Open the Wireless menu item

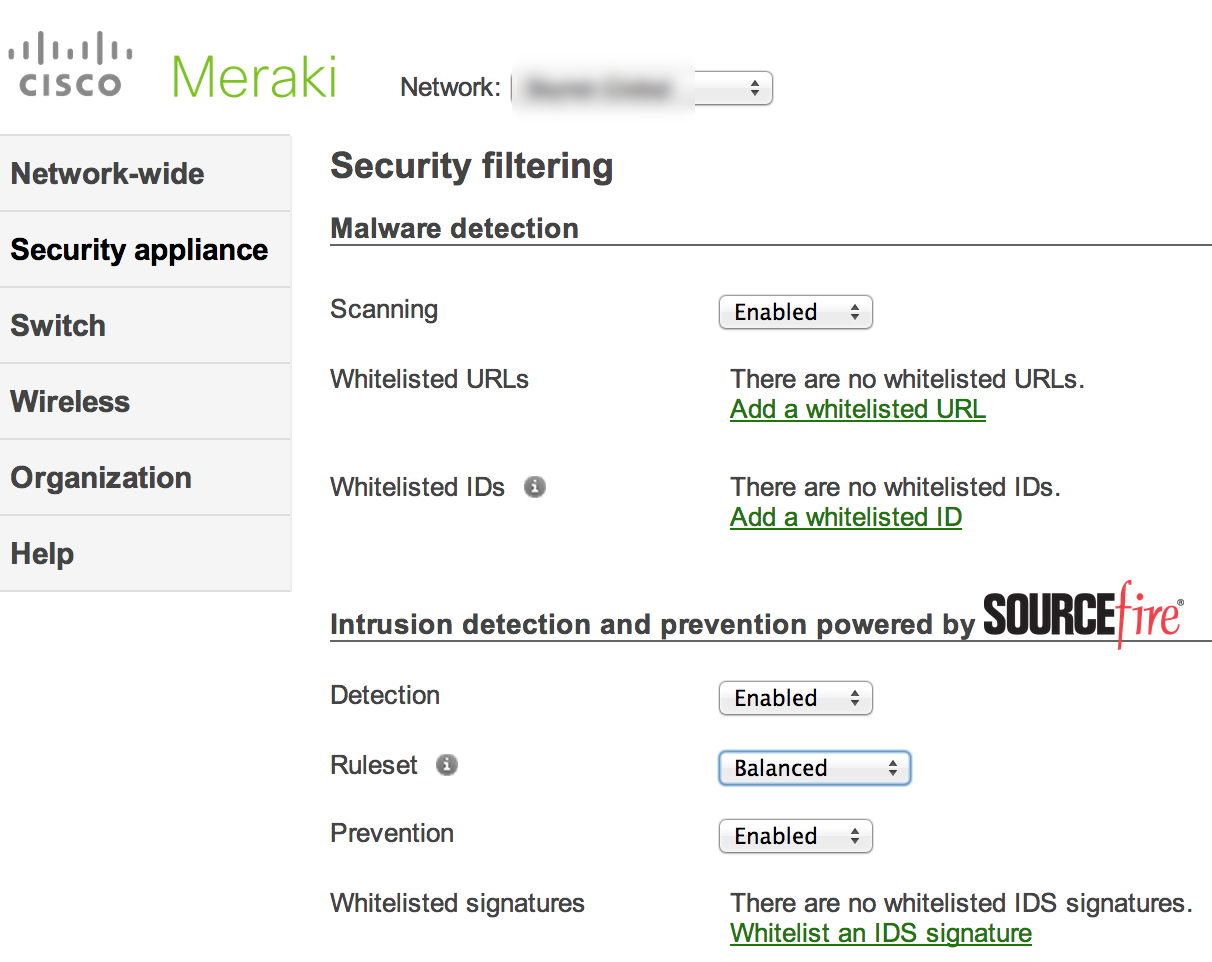click(70, 402)
